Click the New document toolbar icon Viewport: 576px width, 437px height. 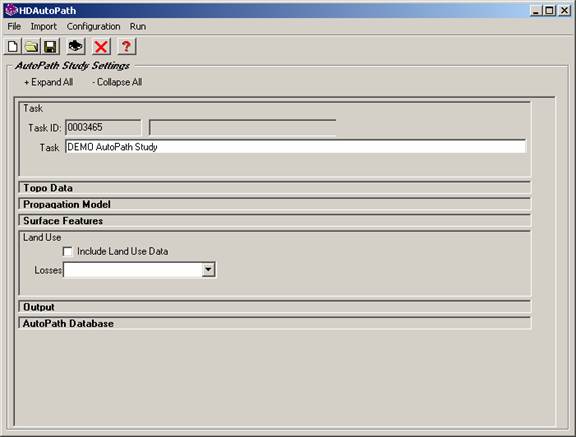(13, 47)
